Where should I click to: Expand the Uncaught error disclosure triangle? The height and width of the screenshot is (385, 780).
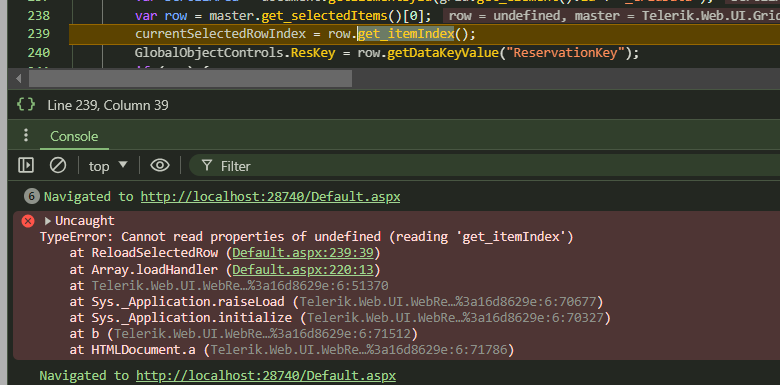click(x=48, y=221)
